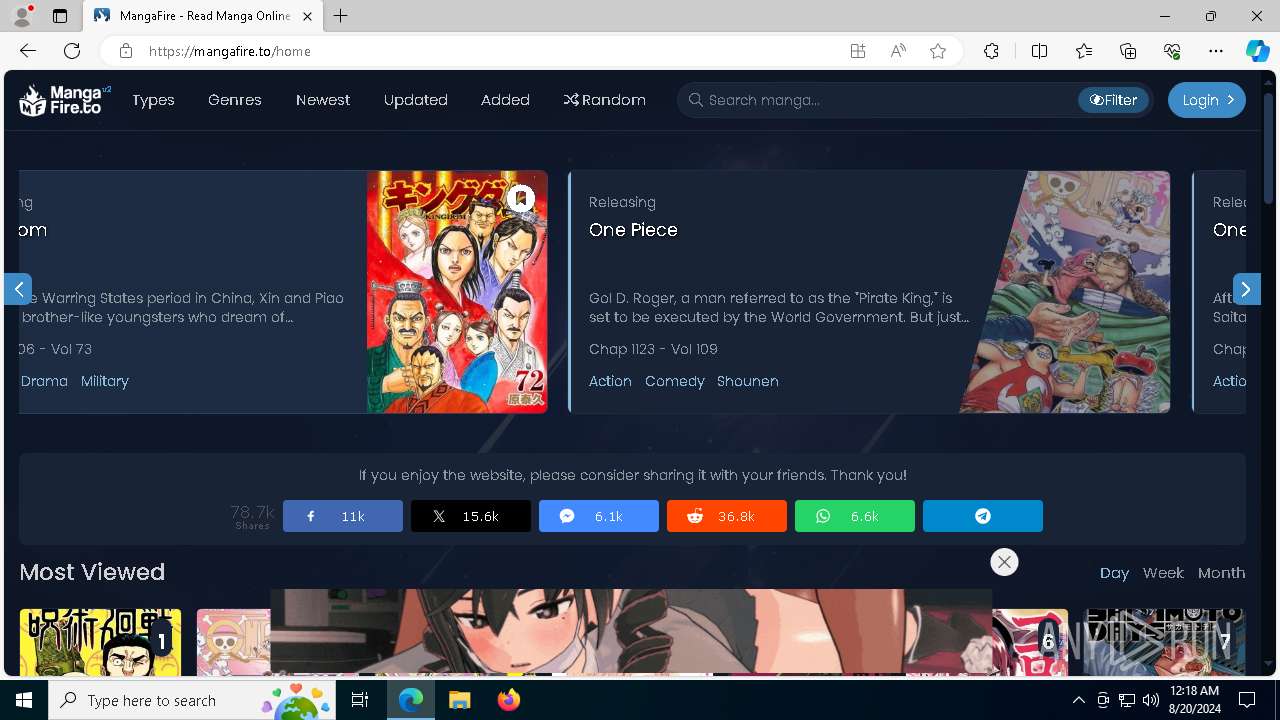Bookmark the Kingdom manga cover
Screen dimensions: 1280x720
520,198
